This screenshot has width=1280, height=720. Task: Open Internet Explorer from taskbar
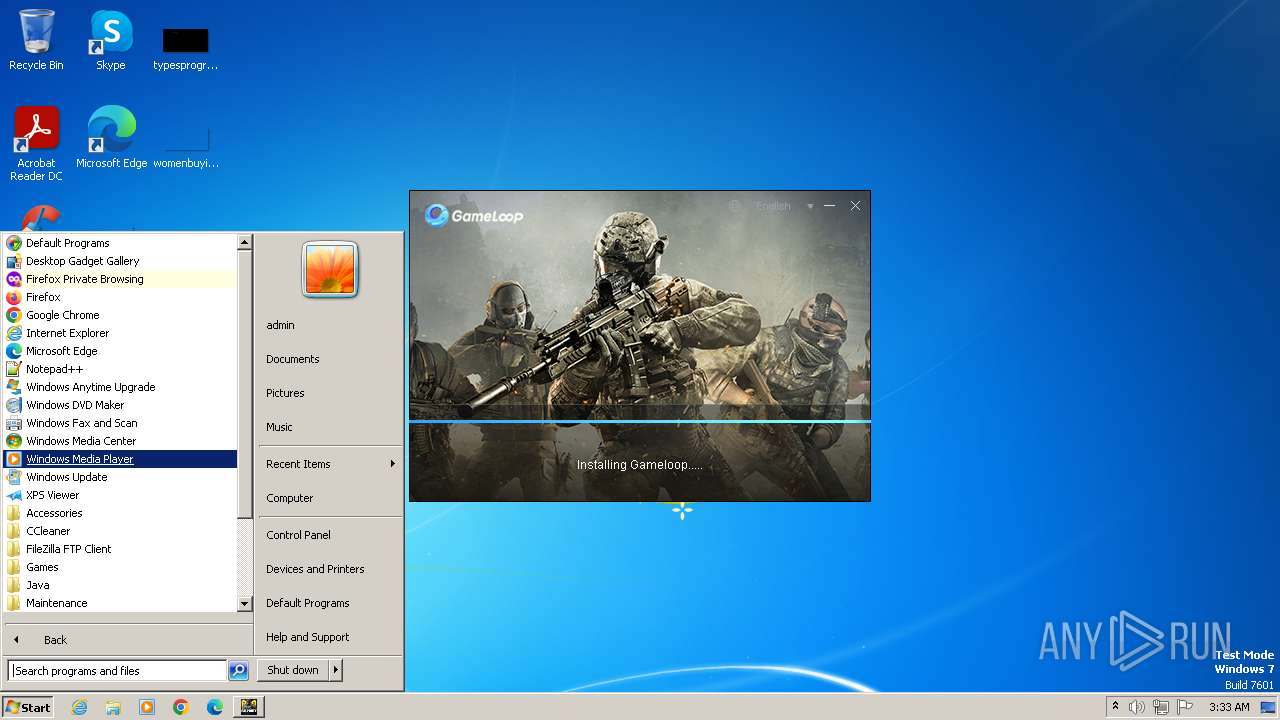[x=79, y=707]
